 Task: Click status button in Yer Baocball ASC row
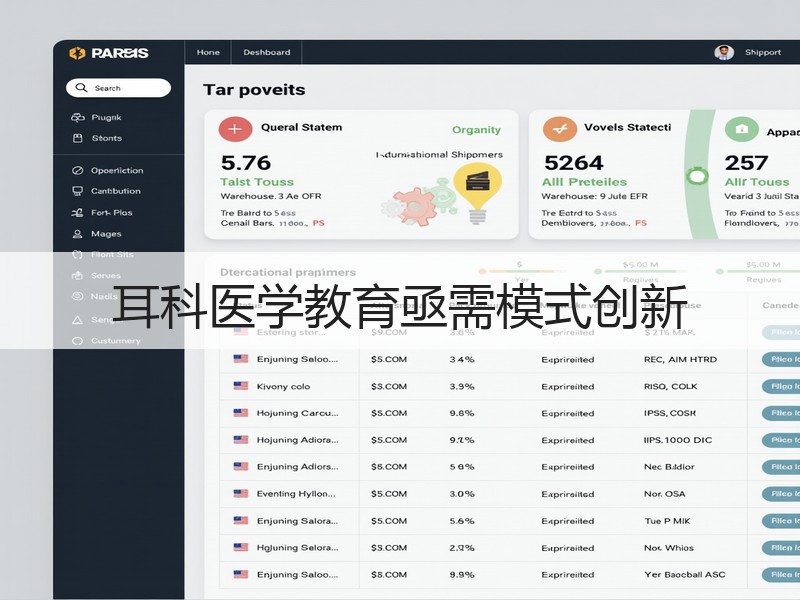pyautogui.click(x=781, y=574)
